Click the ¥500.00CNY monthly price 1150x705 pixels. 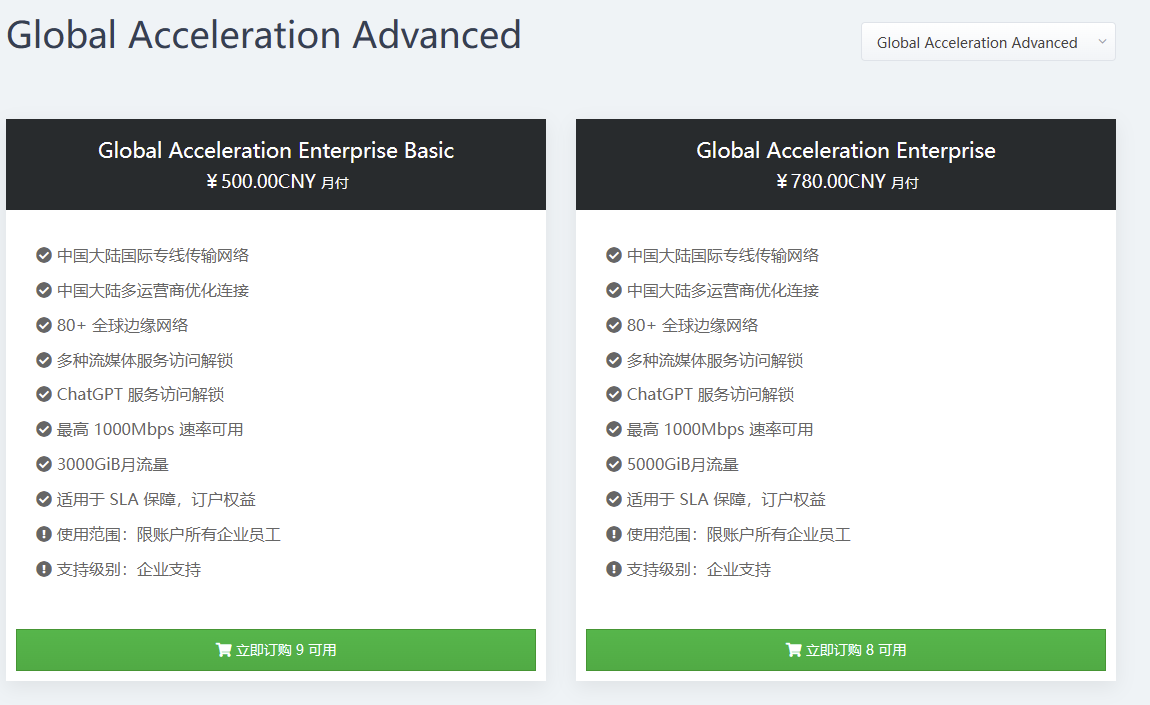click(276, 181)
